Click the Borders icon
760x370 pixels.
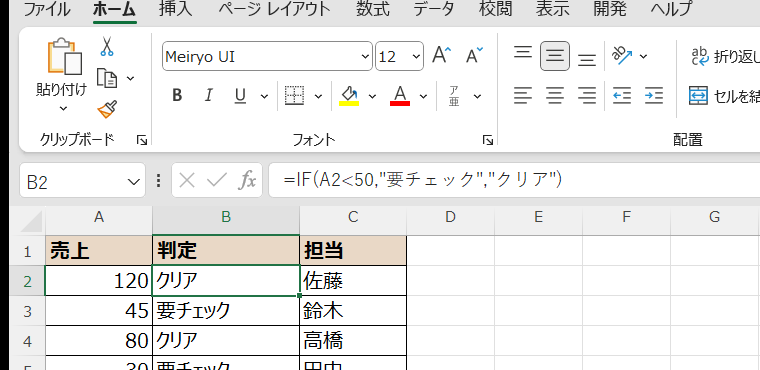tap(294, 96)
